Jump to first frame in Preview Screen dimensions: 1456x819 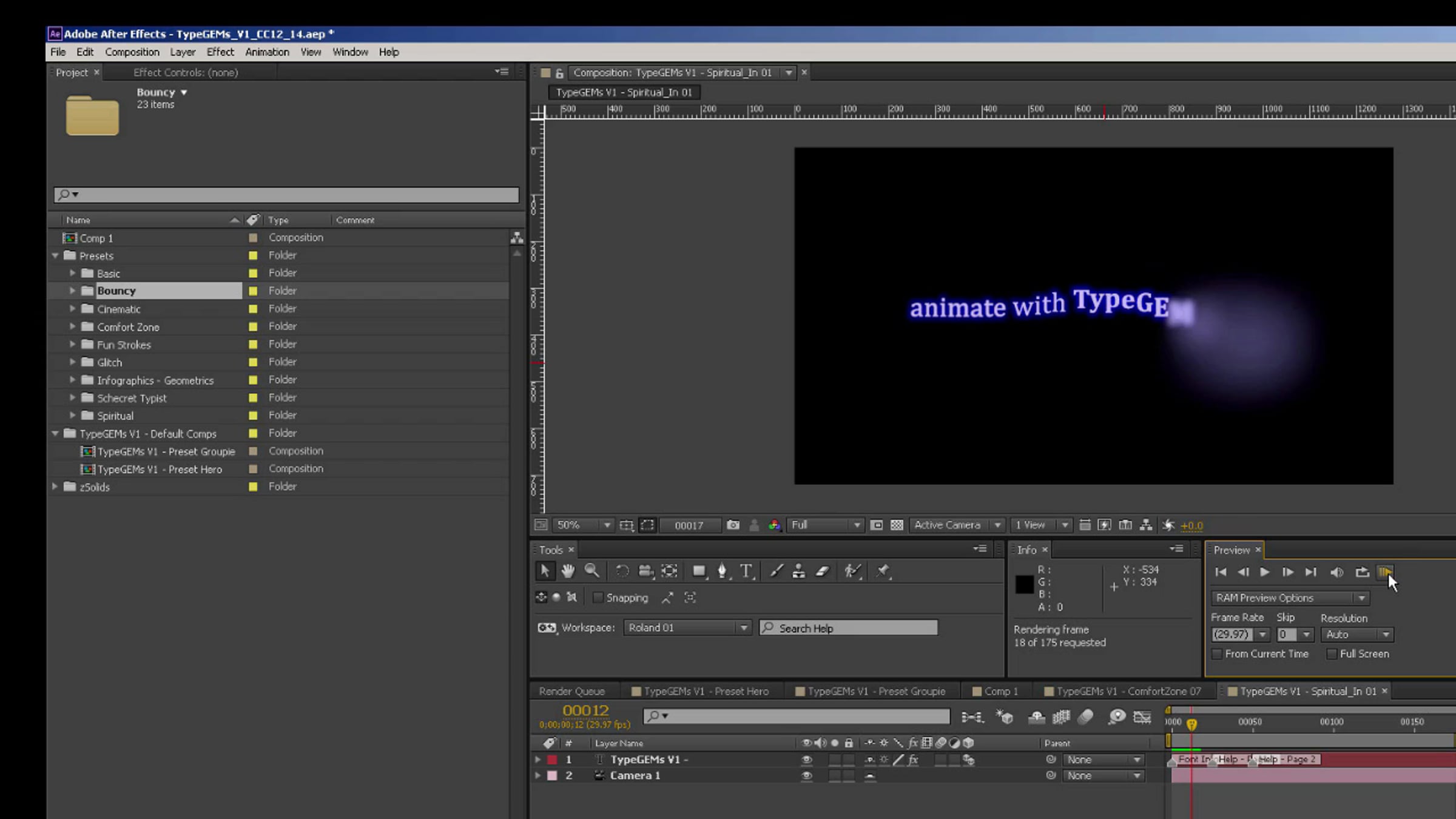1221,572
